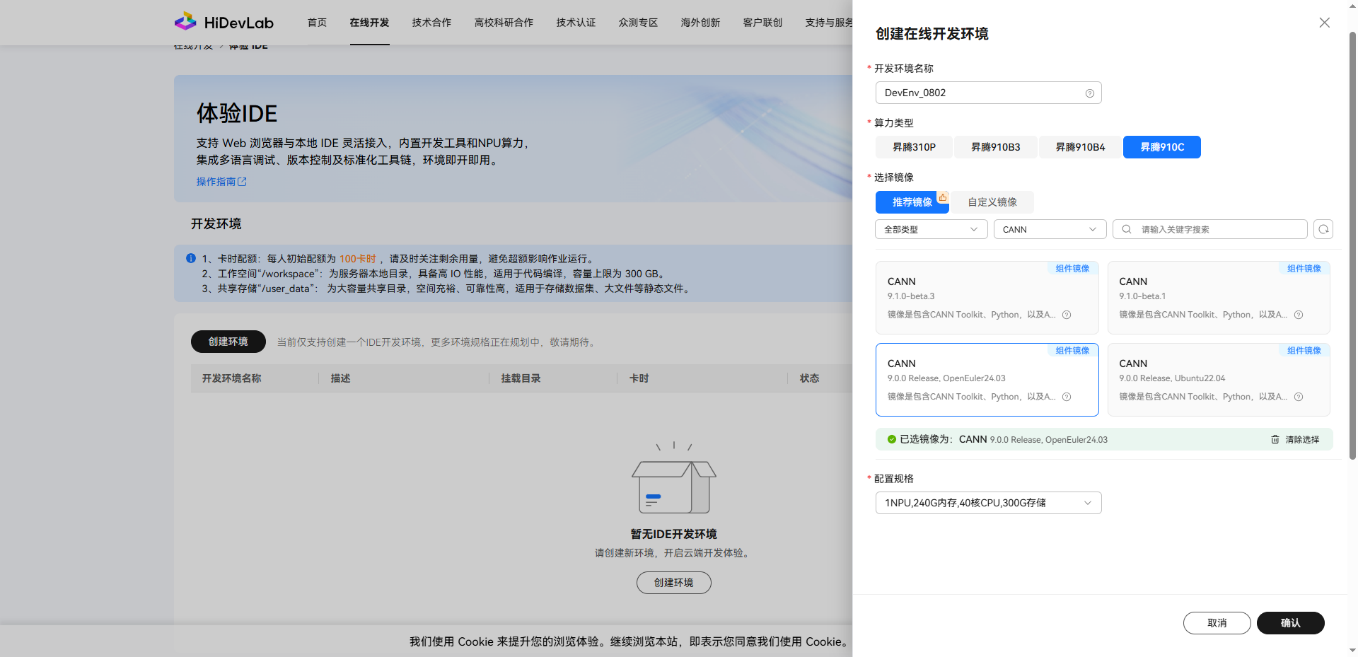Click 清除选择 to clear selected image
Image resolution: width=1358 pixels, height=657 pixels.
[x=1302, y=439]
